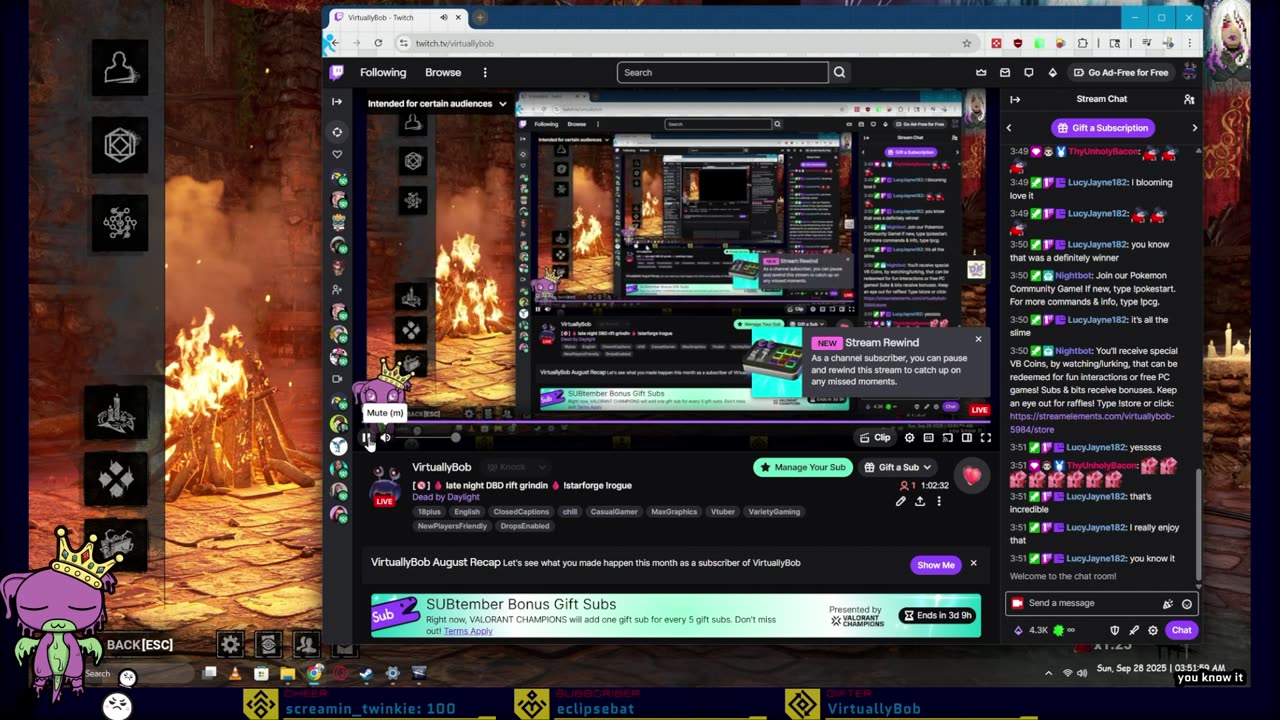
Task: Open whispers speech bubble icon
Action: [1029, 72]
